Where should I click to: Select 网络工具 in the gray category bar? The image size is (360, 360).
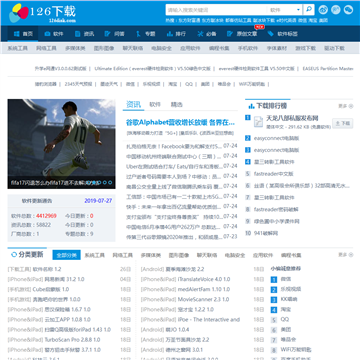pos(46,48)
